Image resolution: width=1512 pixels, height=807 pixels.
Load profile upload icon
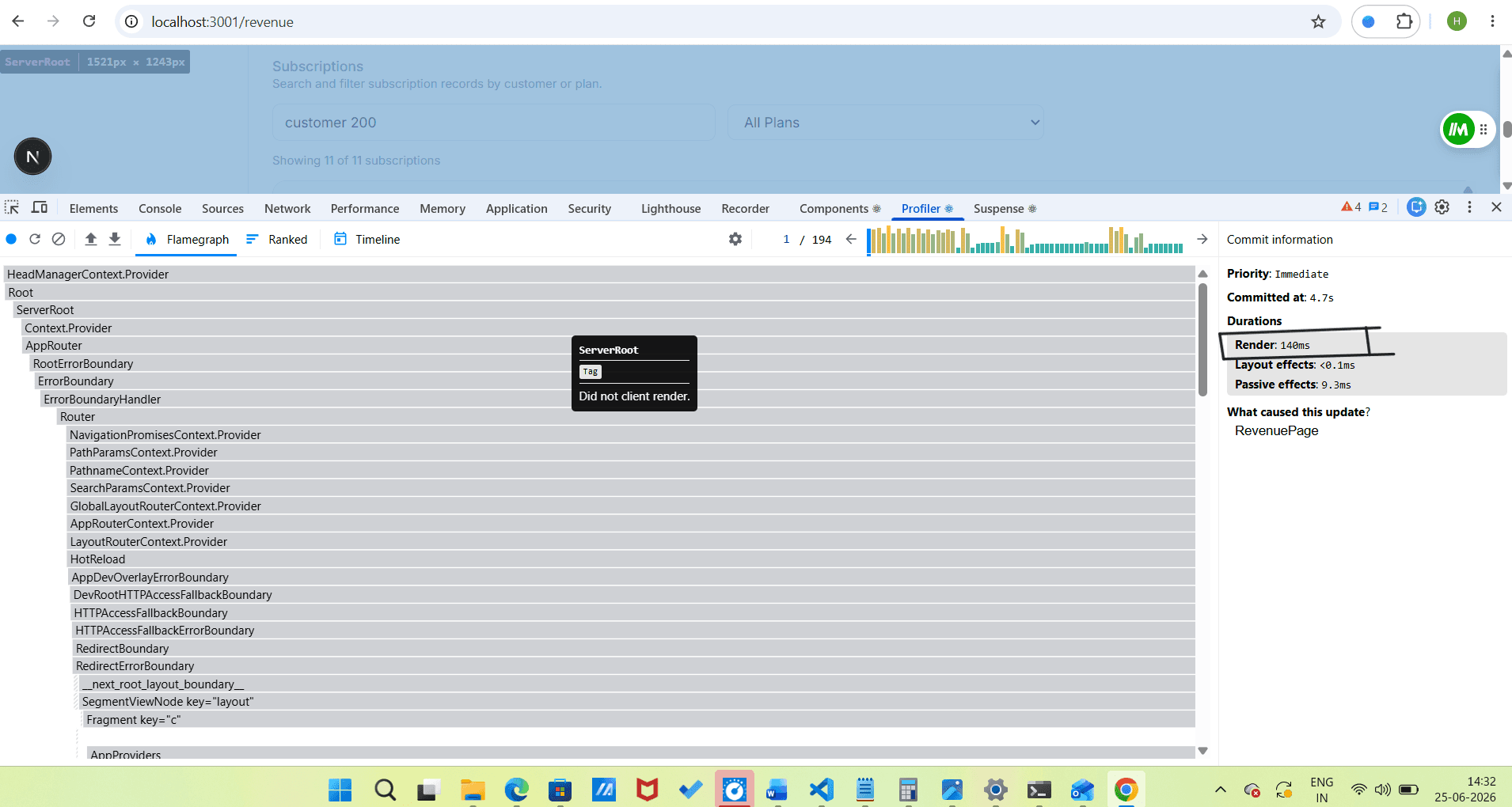pyautogui.click(x=91, y=239)
